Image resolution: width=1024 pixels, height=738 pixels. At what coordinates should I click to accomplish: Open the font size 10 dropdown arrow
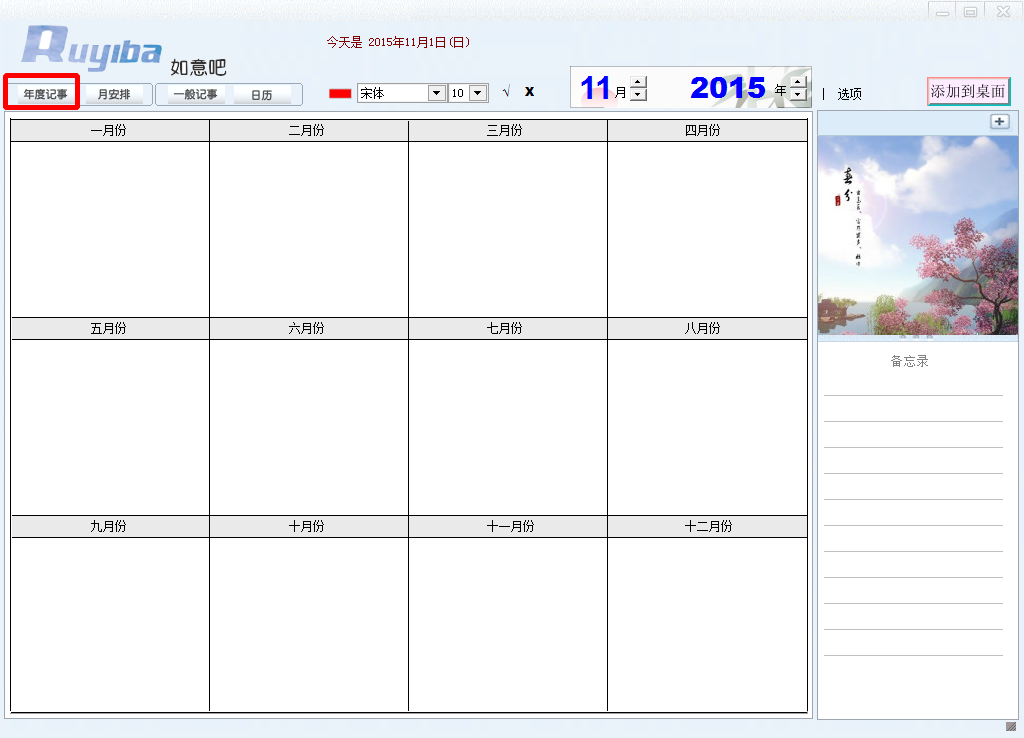478,93
